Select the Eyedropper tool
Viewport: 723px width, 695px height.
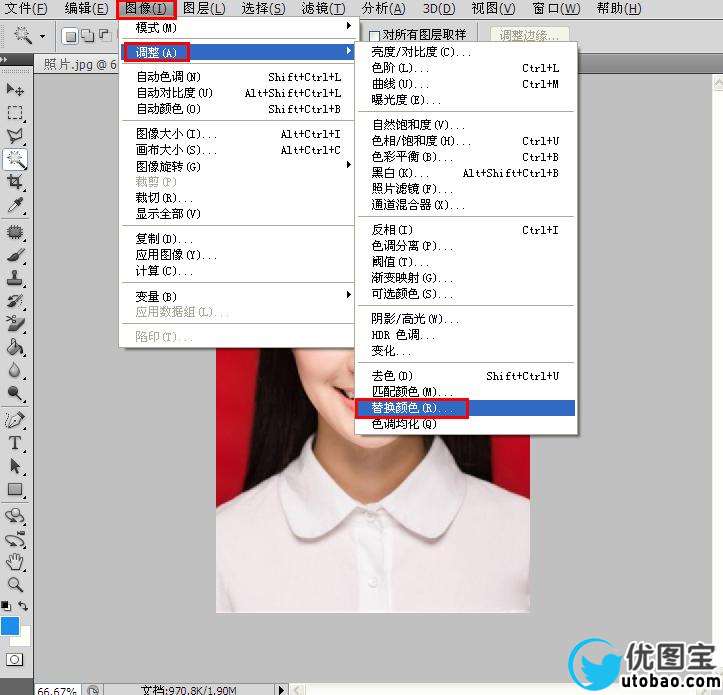pos(15,206)
